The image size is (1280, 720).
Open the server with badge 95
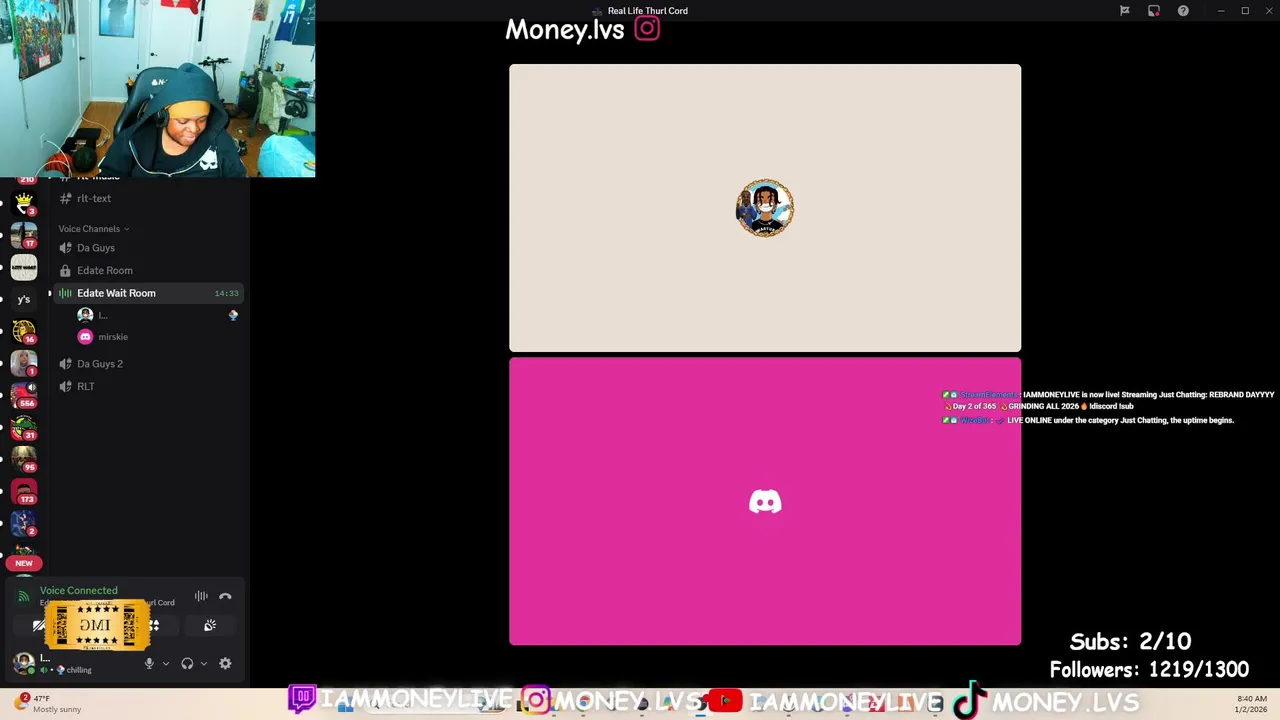pyautogui.click(x=24, y=459)
